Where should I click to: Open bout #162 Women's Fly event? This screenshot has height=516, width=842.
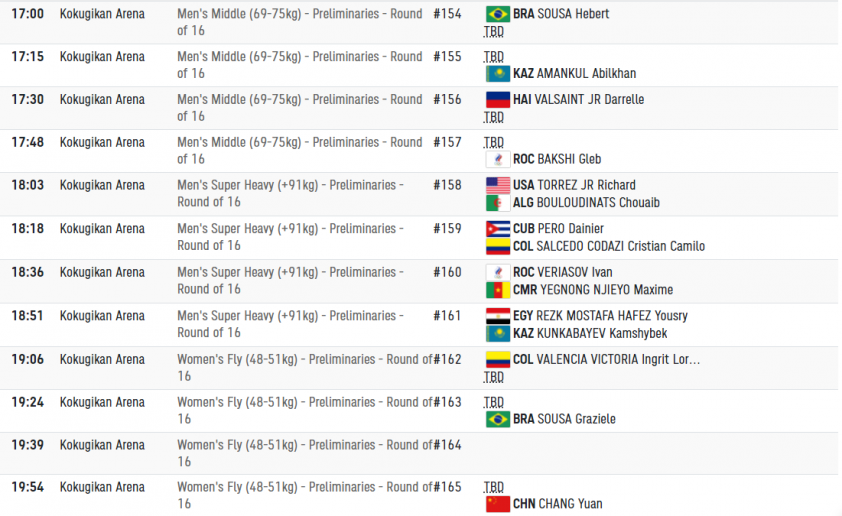pos(304,368)
